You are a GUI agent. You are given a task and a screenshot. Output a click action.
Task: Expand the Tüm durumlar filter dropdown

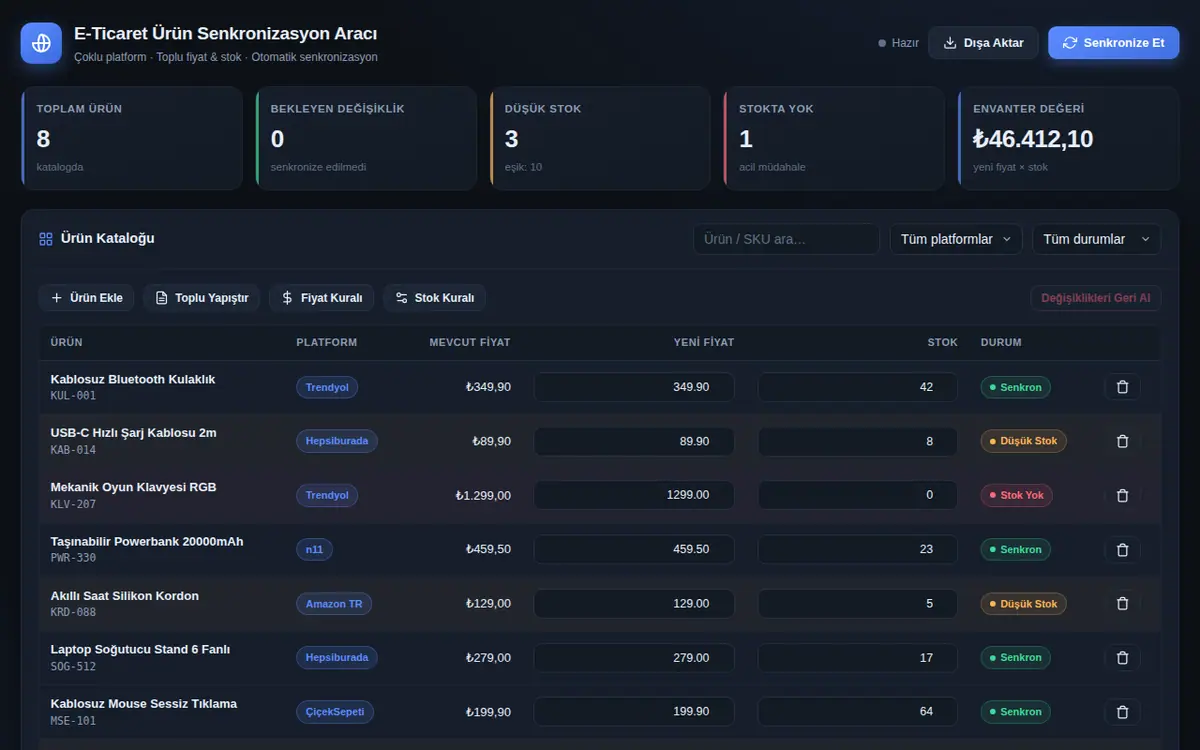click(1097, 239)
